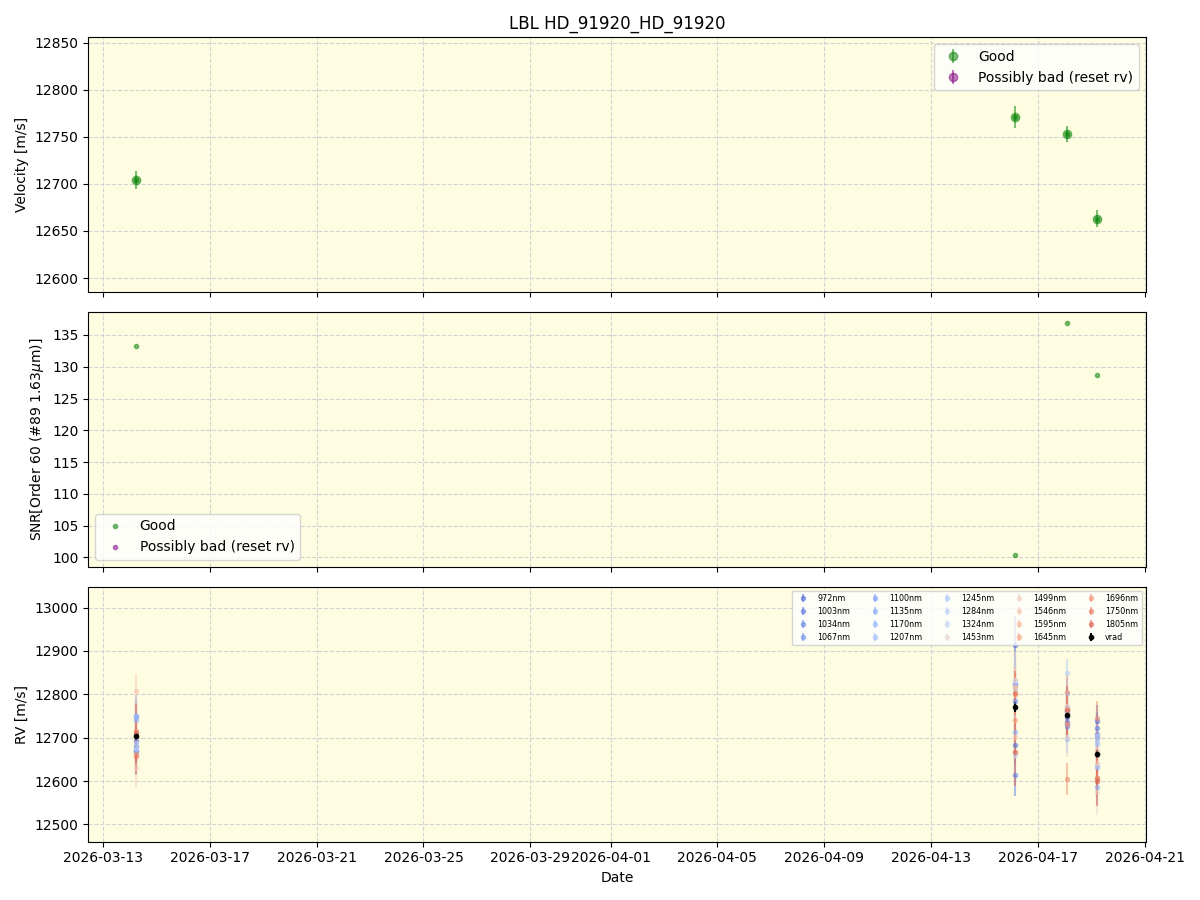1200x900 pixels.
Task: Click the 100 SNR tick label
Action: coord(66,557)
